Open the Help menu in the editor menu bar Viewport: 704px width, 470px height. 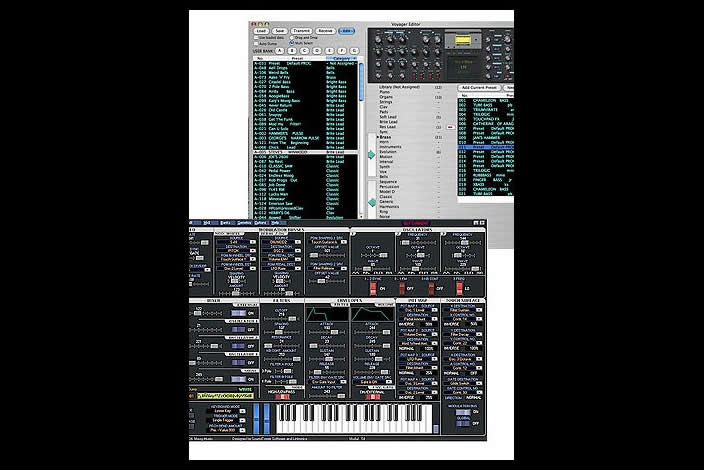tap(275, 223)
